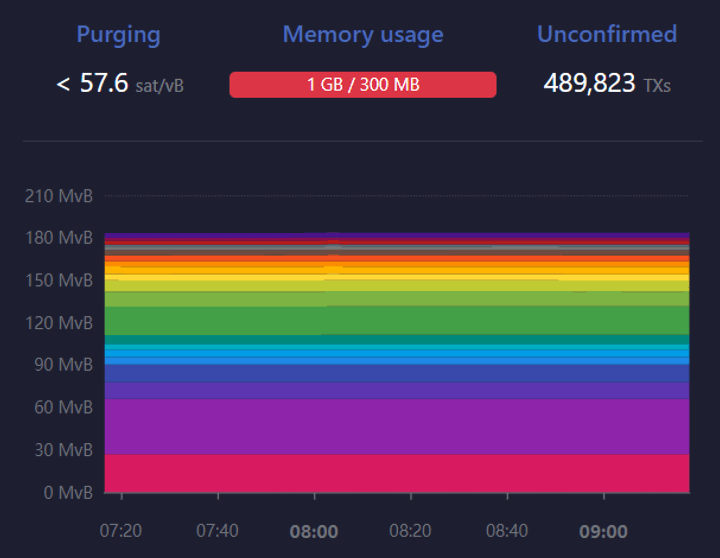Click the 180 MvB axis label
720x558 pixels.
(59, 238)
